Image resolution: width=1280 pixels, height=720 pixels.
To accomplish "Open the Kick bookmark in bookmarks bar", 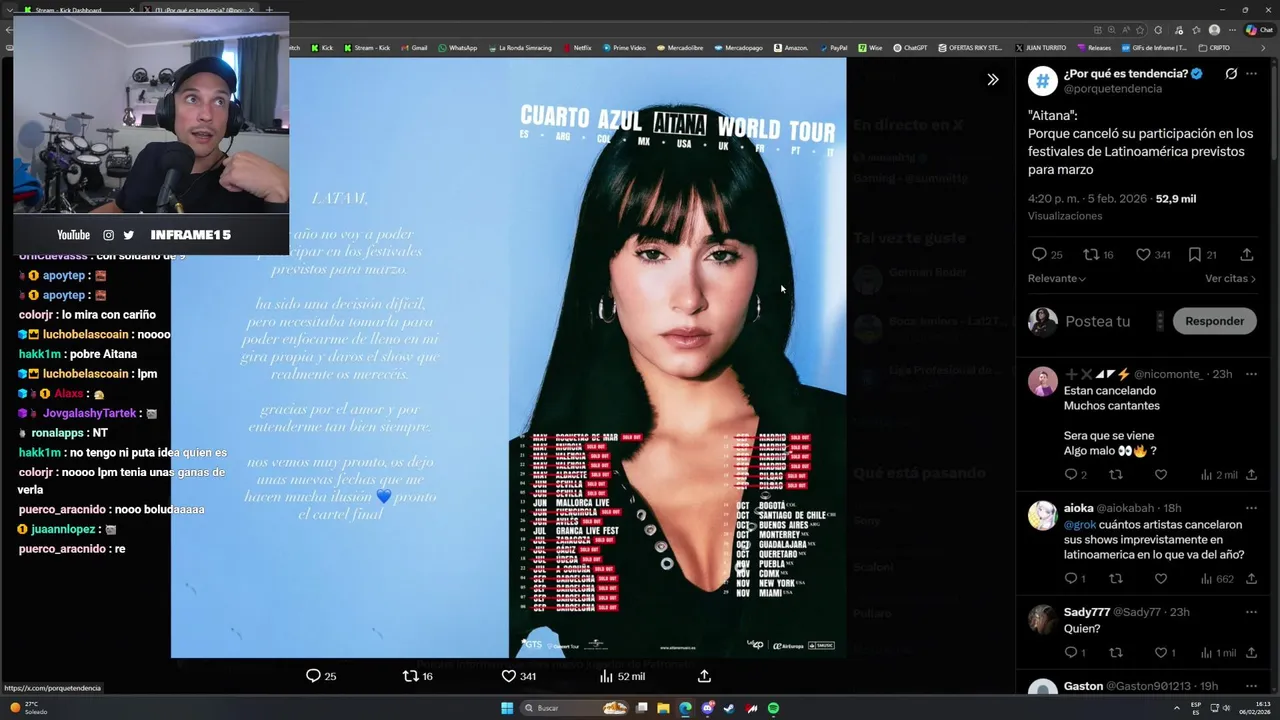I will tap(322, 48).
